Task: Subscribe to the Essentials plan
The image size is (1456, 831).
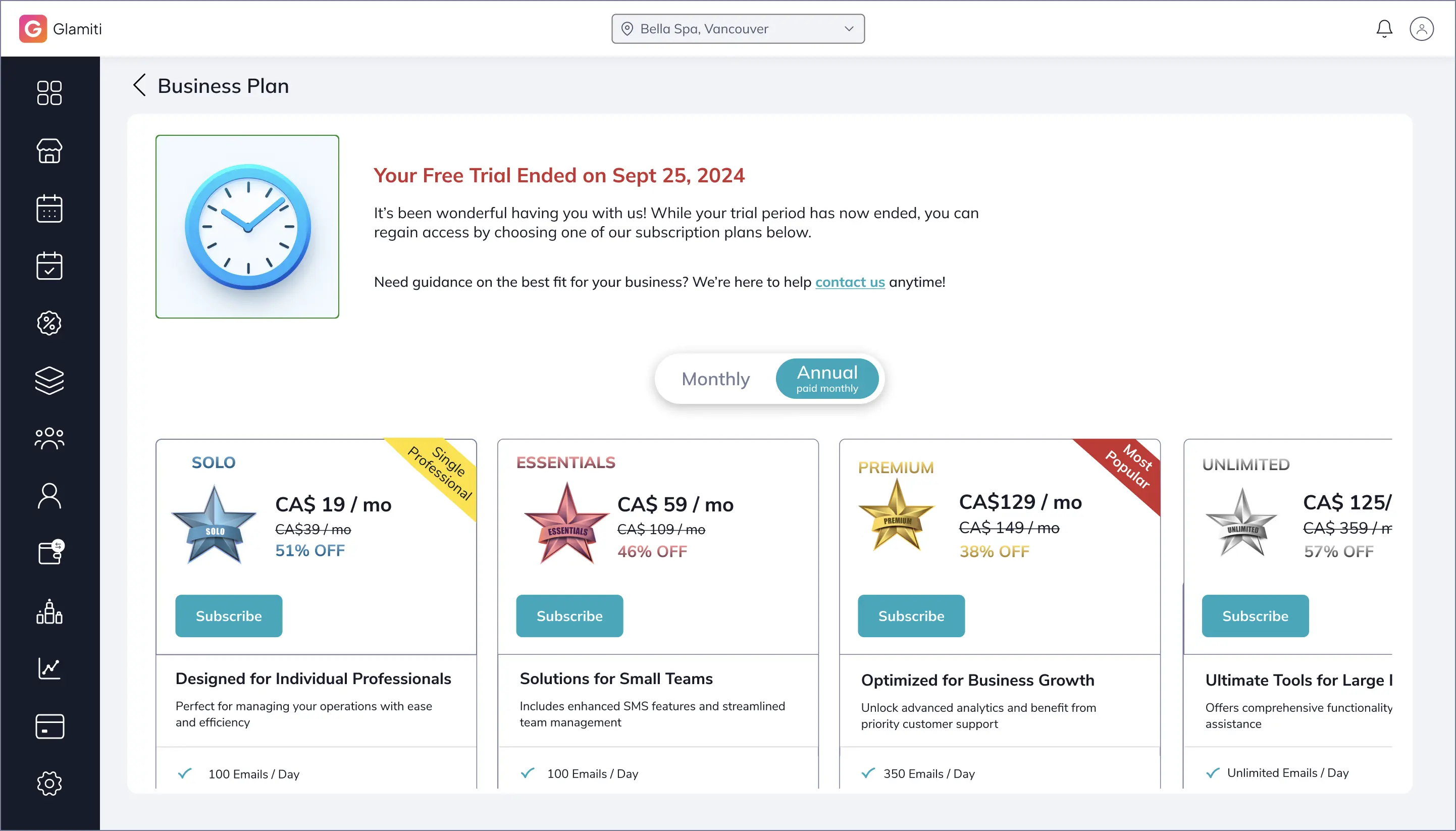Action: (569, 616)
